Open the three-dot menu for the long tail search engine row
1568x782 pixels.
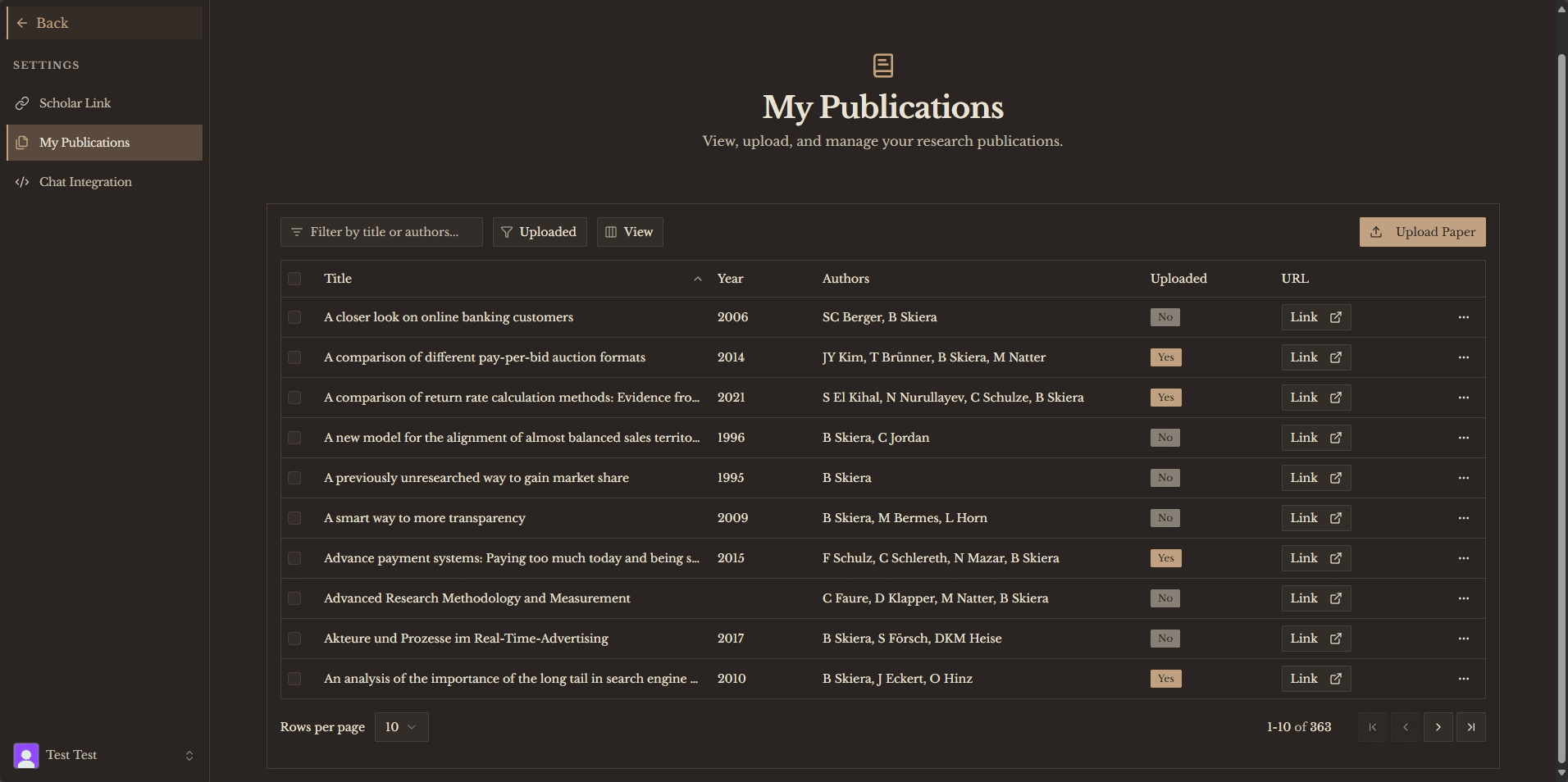click(x=1464, y=679)
